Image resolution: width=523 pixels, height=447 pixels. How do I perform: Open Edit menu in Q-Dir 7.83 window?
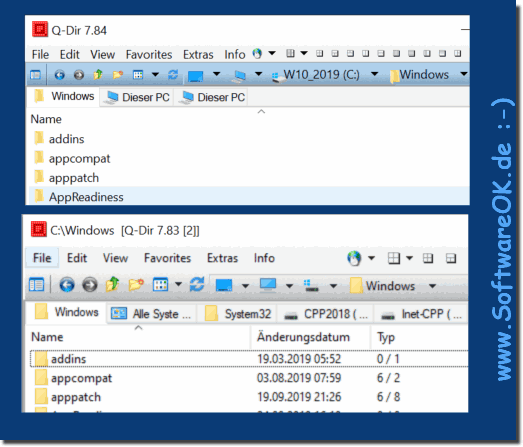point(77,258)
